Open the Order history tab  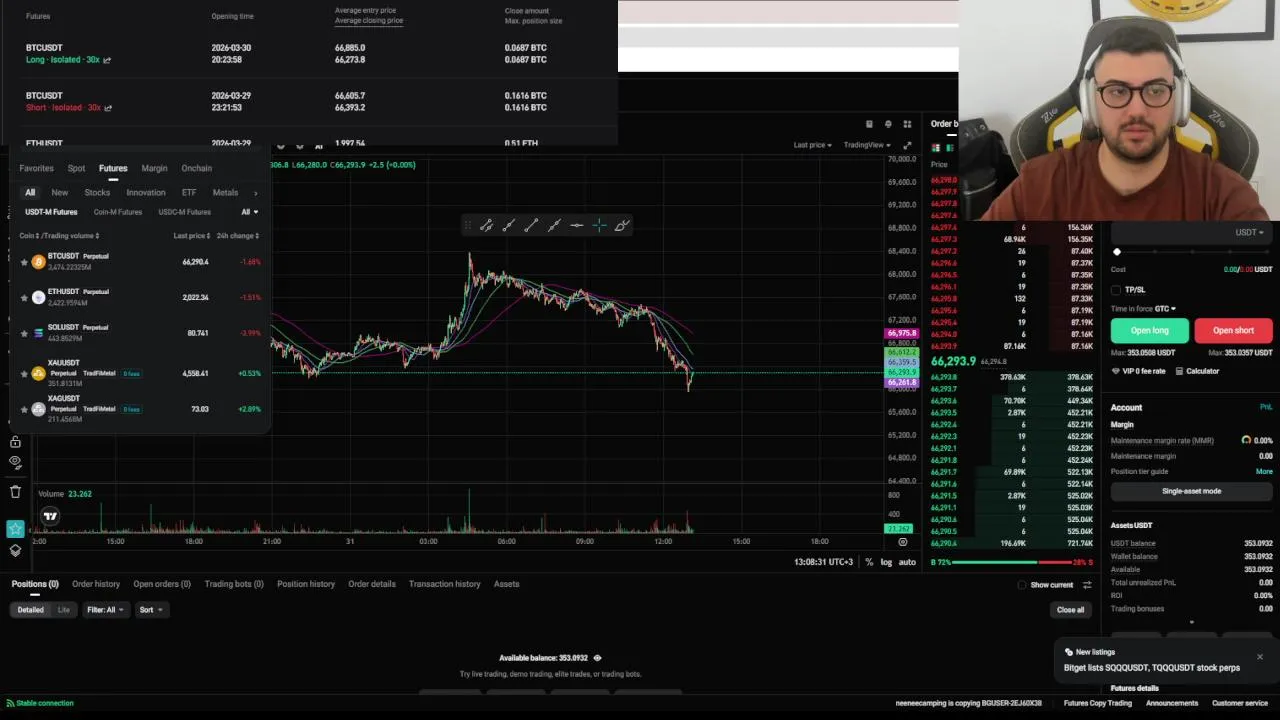tap(96, 584)
